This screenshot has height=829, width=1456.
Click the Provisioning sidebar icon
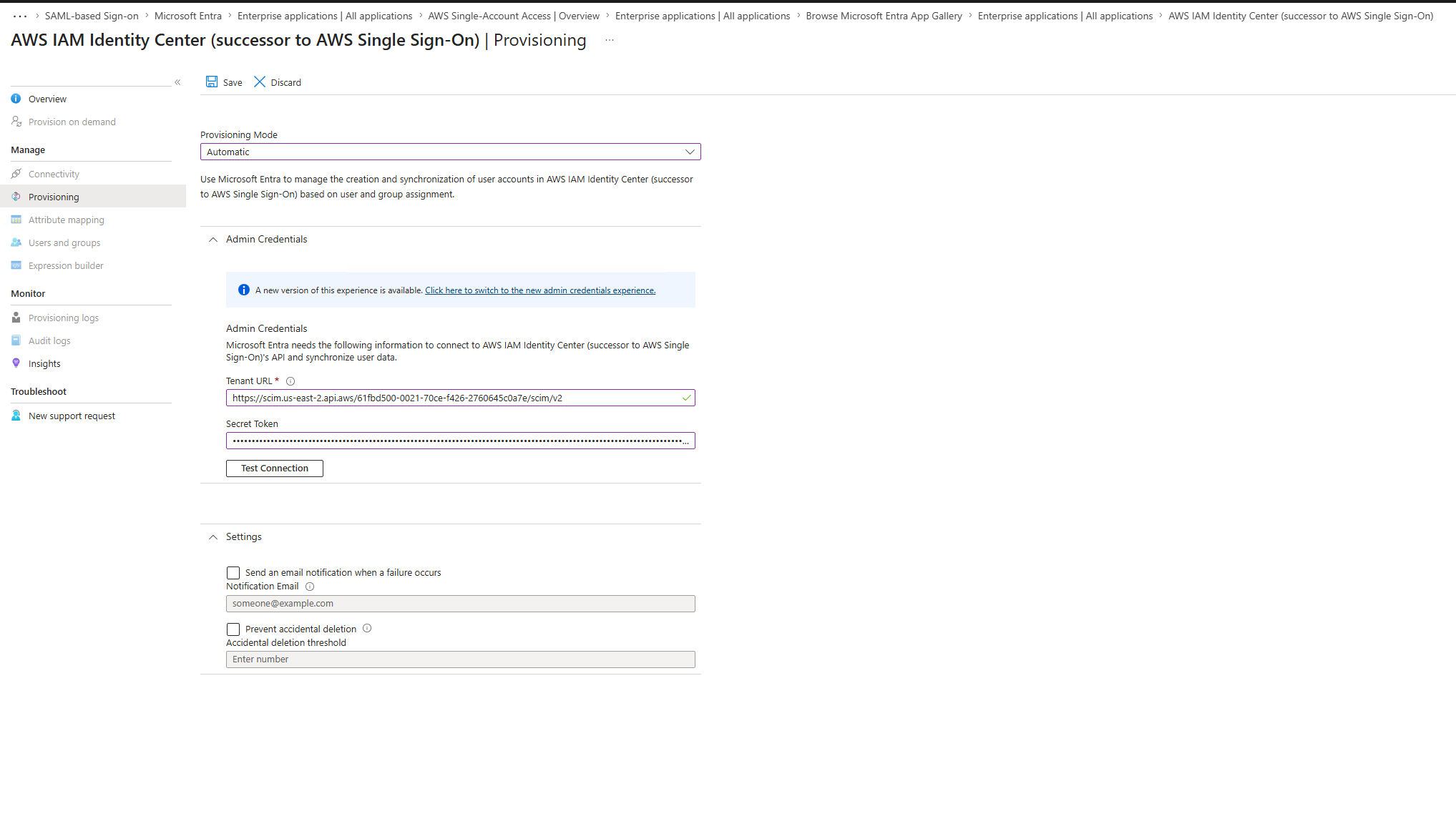(16, 197)
